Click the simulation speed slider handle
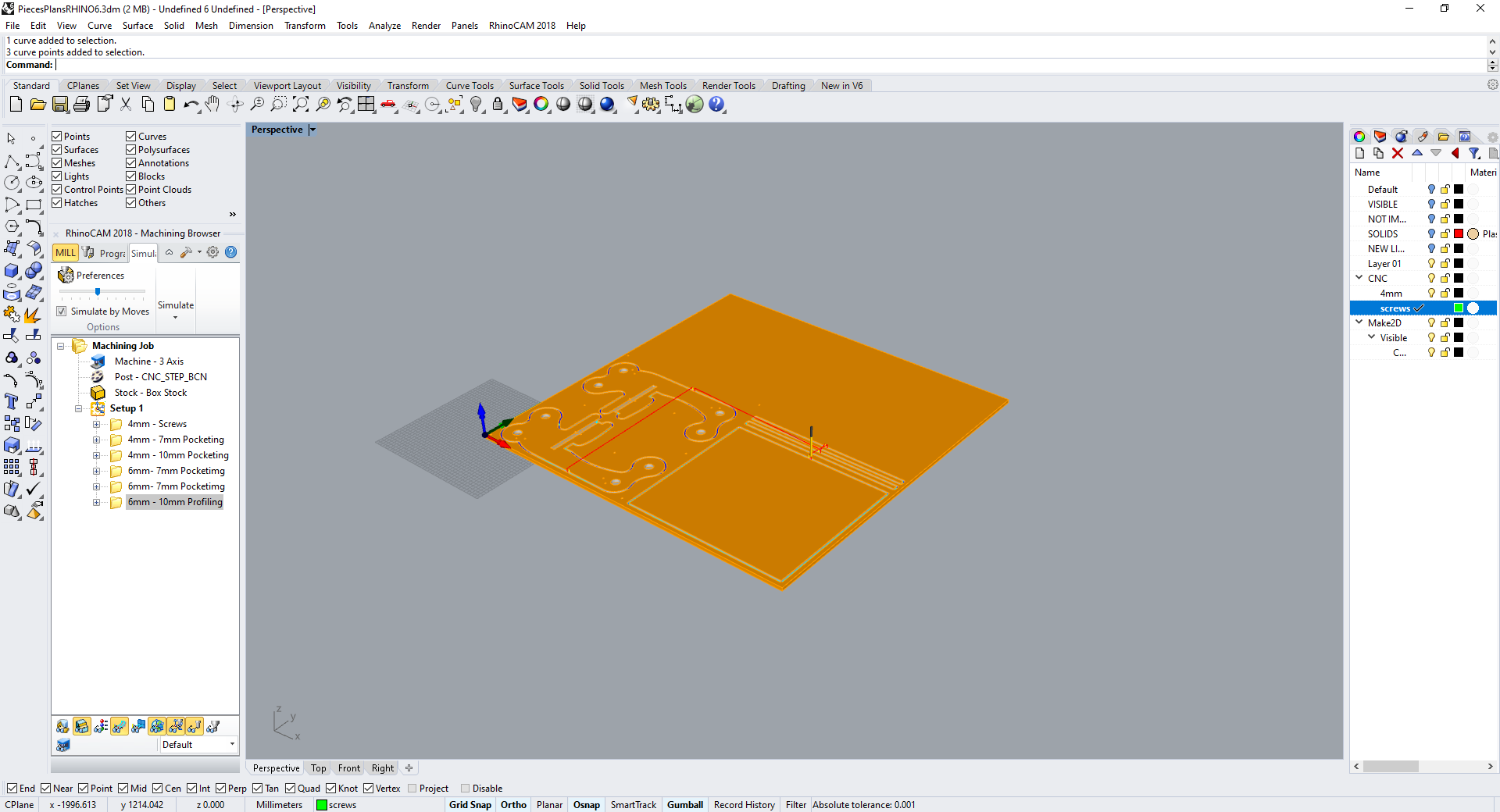Viewport: 1500px width, 812px height. pos(98,292)
